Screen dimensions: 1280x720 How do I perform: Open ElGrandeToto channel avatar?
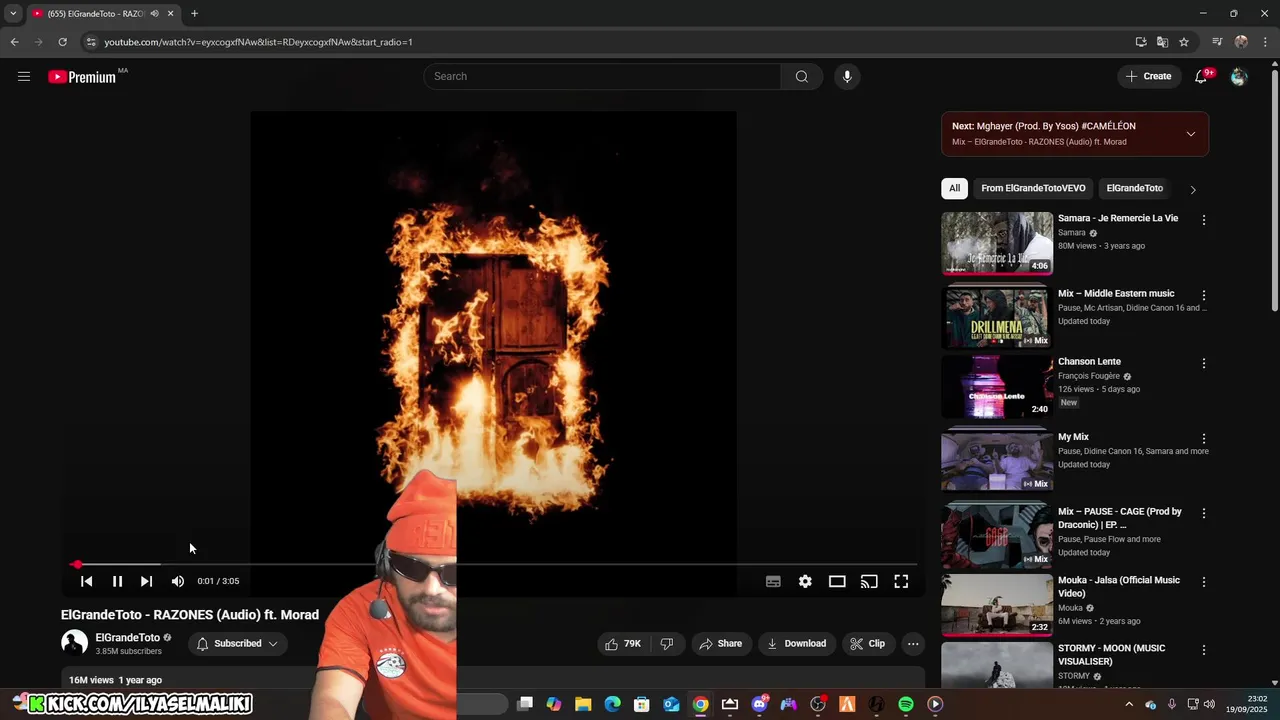(74, 643)
